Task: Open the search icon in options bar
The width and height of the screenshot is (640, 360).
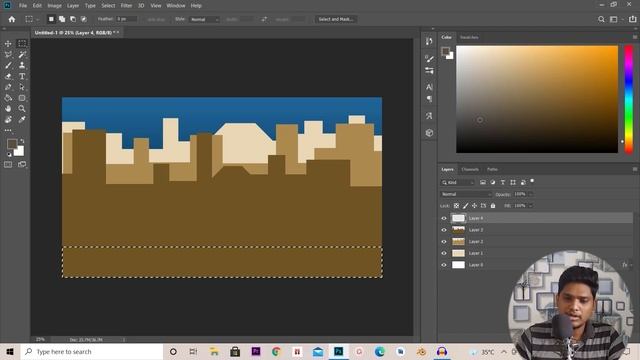Action: 601,19
